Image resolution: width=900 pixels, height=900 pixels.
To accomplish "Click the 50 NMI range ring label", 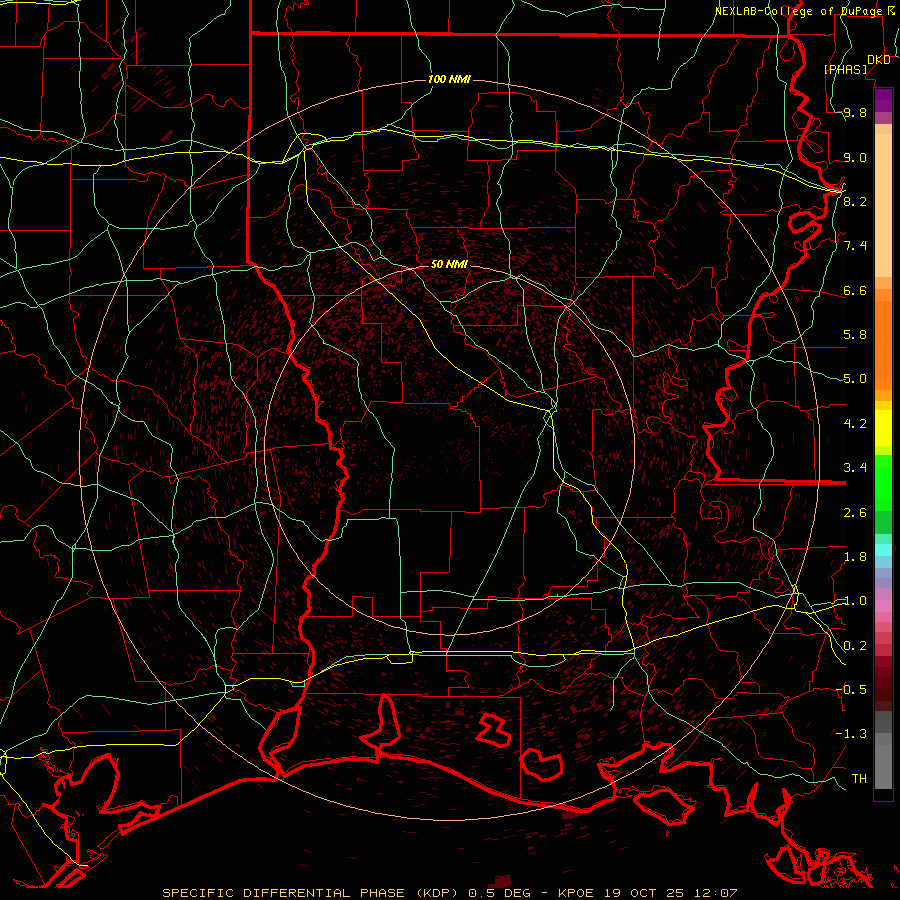I will [x=449, y=264].
